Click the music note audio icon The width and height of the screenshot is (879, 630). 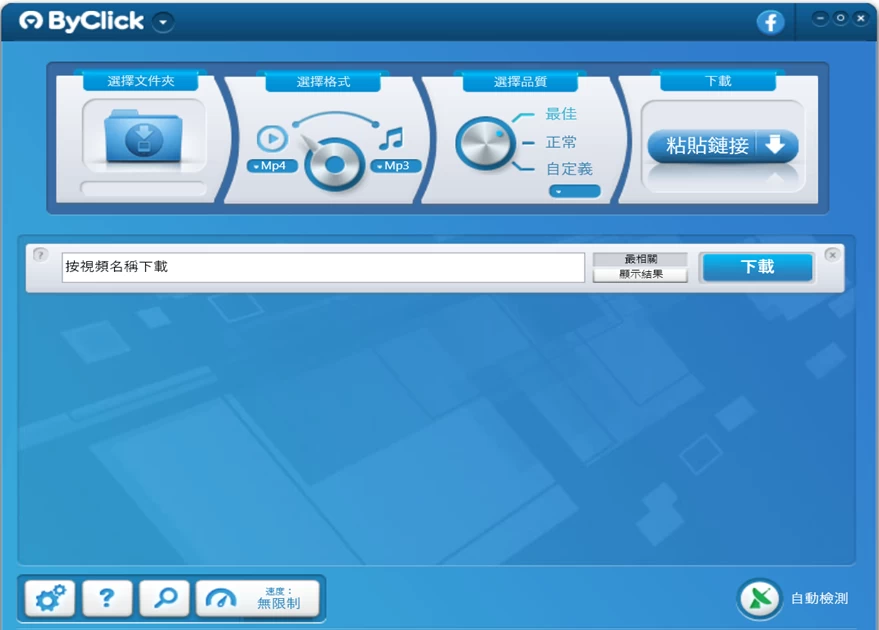pyautogui.click(x=390, y=138)
